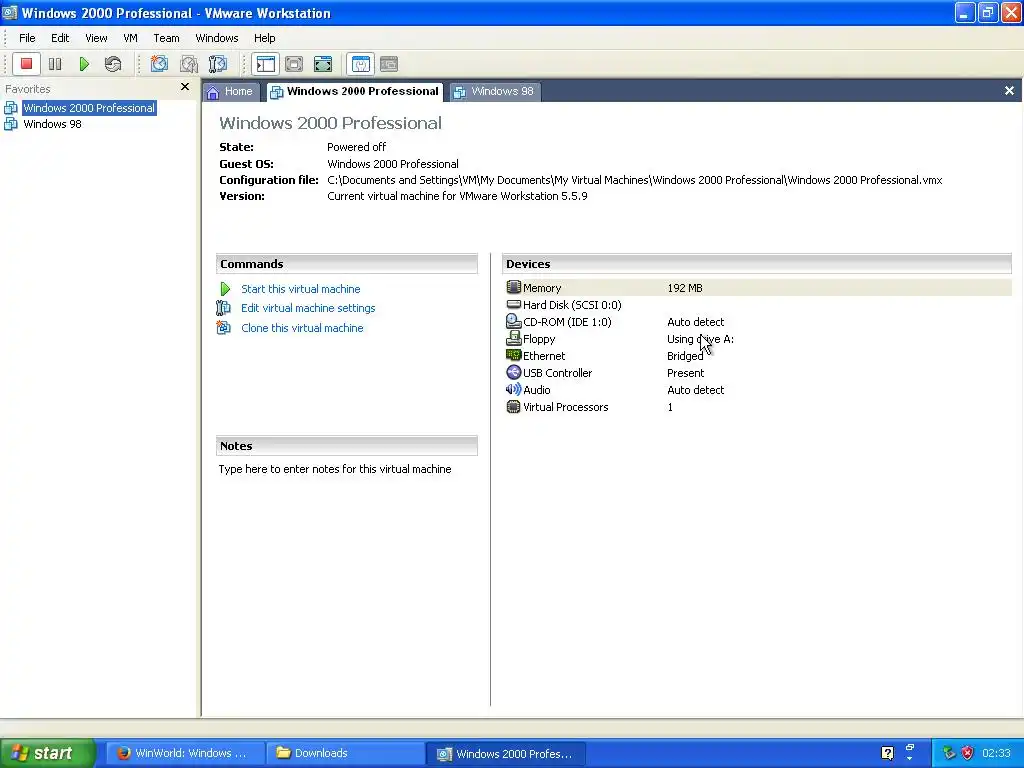Toggle the Favorites sidebar toolbar icon
The image size is (1024, 768).
[266, 64]
